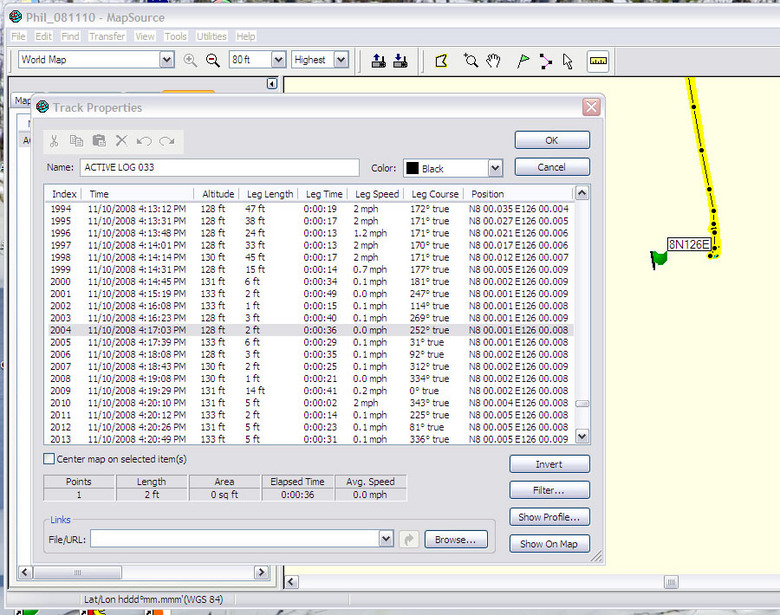Select the arrow Selection tool
The image size is (780, 615).
coord(568,61)
